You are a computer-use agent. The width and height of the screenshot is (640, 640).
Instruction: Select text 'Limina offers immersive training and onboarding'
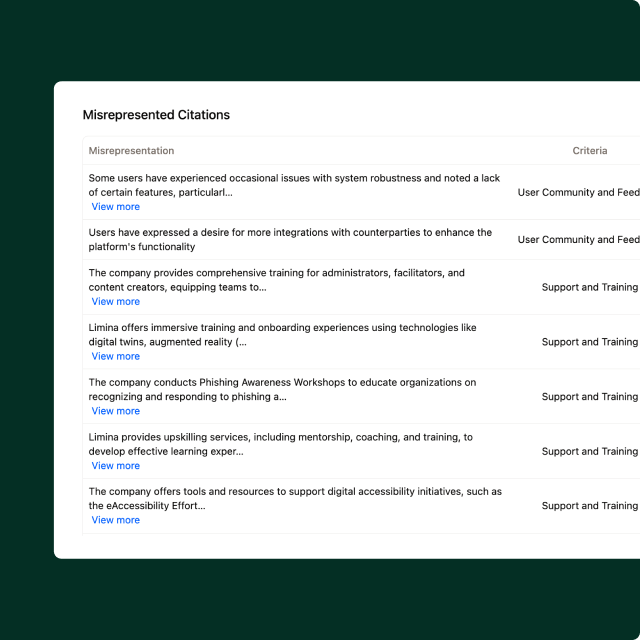pos(202,327)
